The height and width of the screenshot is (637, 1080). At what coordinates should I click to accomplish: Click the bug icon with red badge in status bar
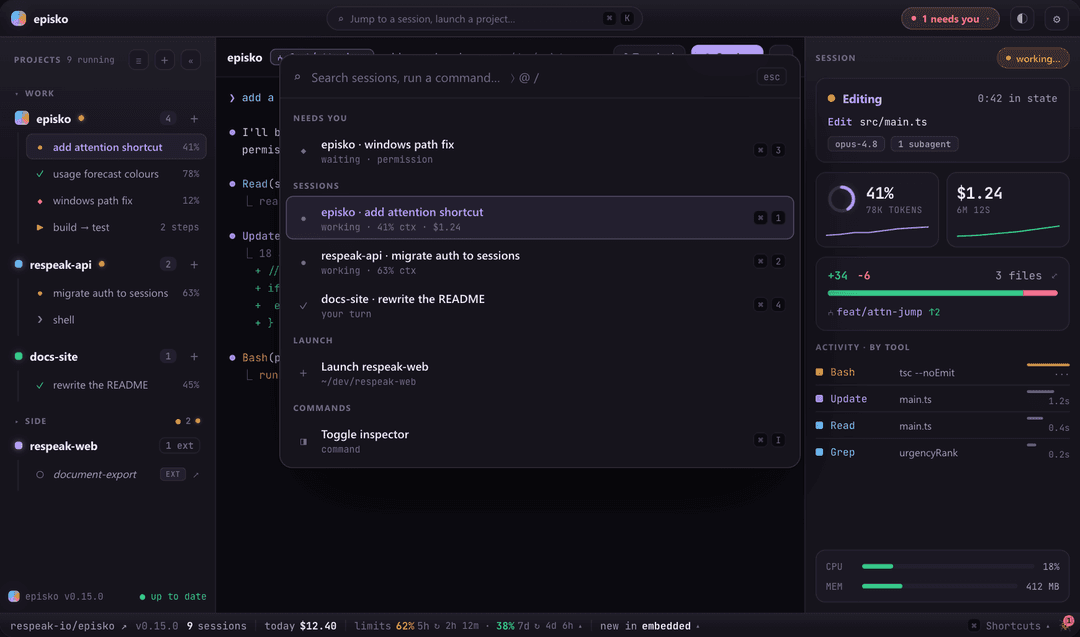(1066, 624)
